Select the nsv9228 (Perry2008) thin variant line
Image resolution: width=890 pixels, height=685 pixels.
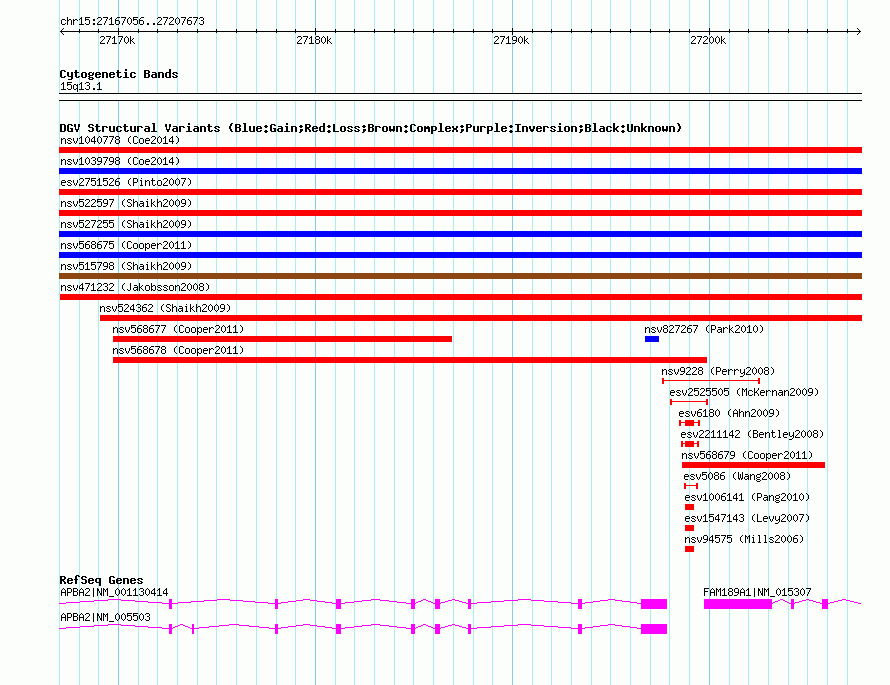[x=711, y=381]
